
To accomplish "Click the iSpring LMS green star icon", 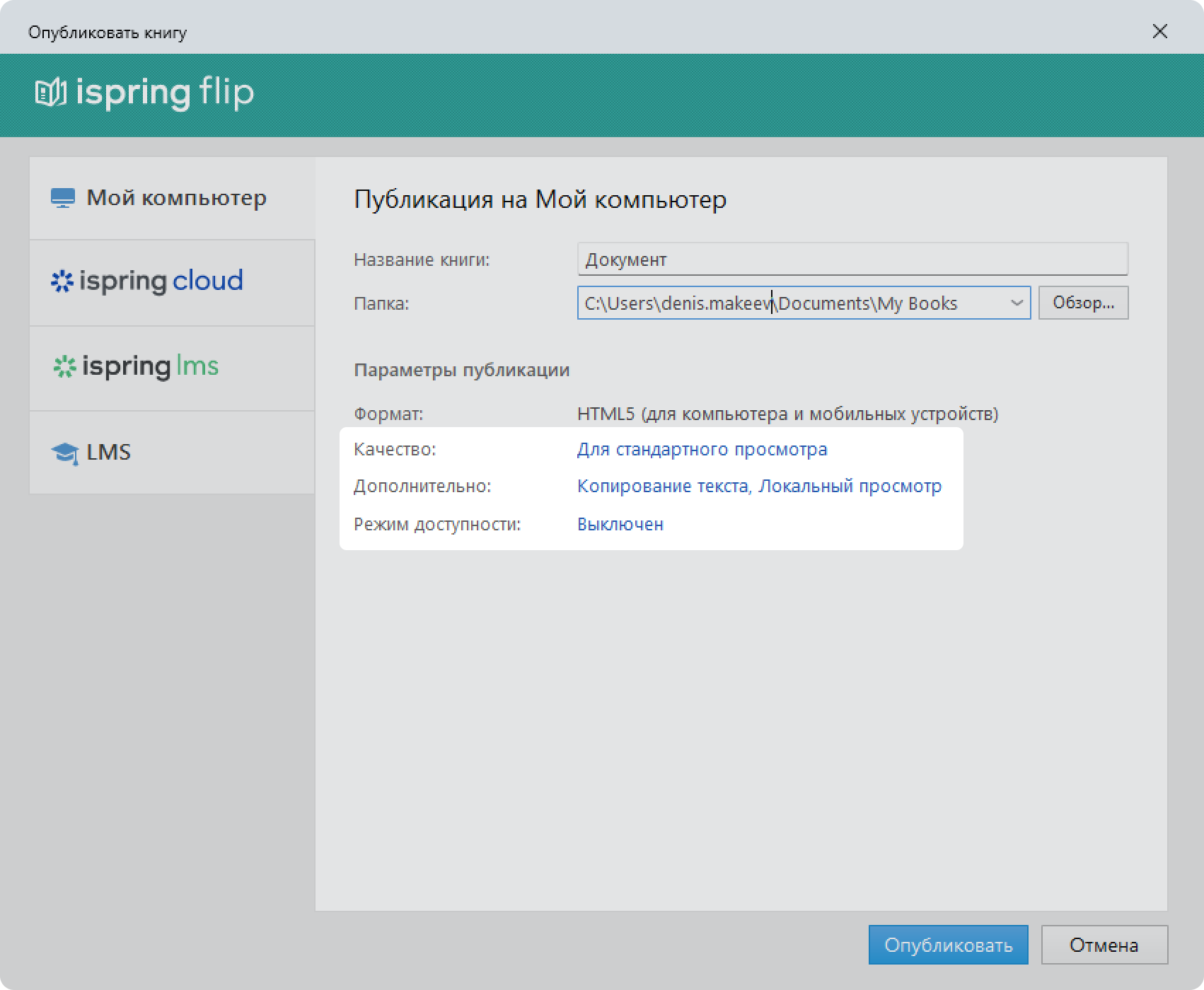I will point(64,366).
